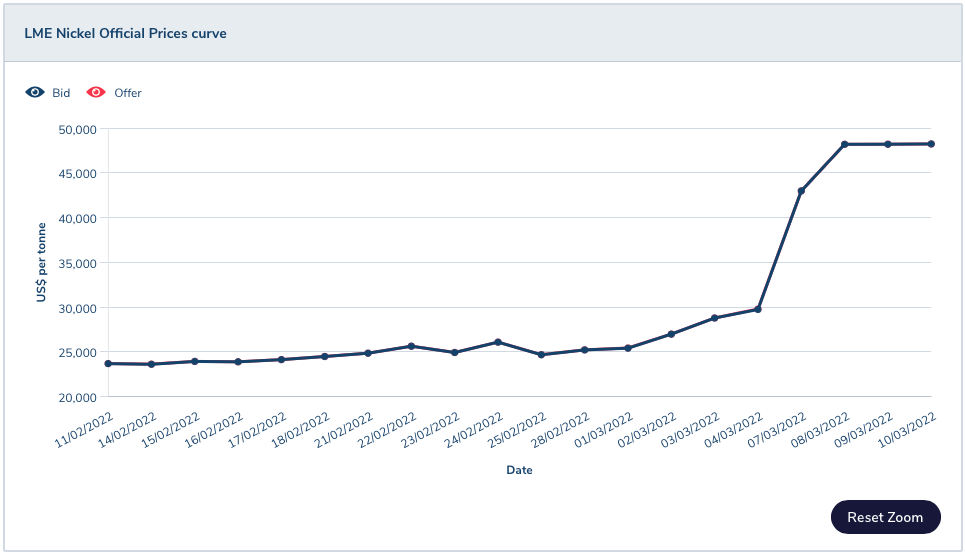Select the 02/03/2022 data point
The height and width of the screenshot is (555, 965).
pyautogui.click(x=671, y=334)
